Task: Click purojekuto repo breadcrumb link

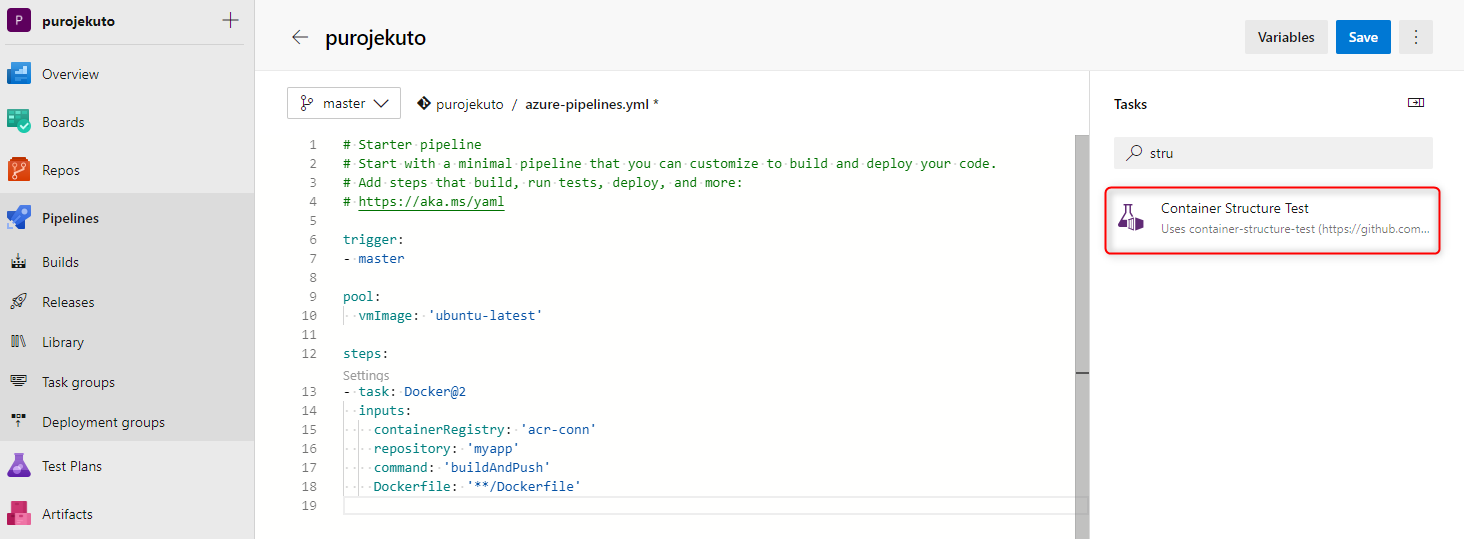Action: pos(470,104)
